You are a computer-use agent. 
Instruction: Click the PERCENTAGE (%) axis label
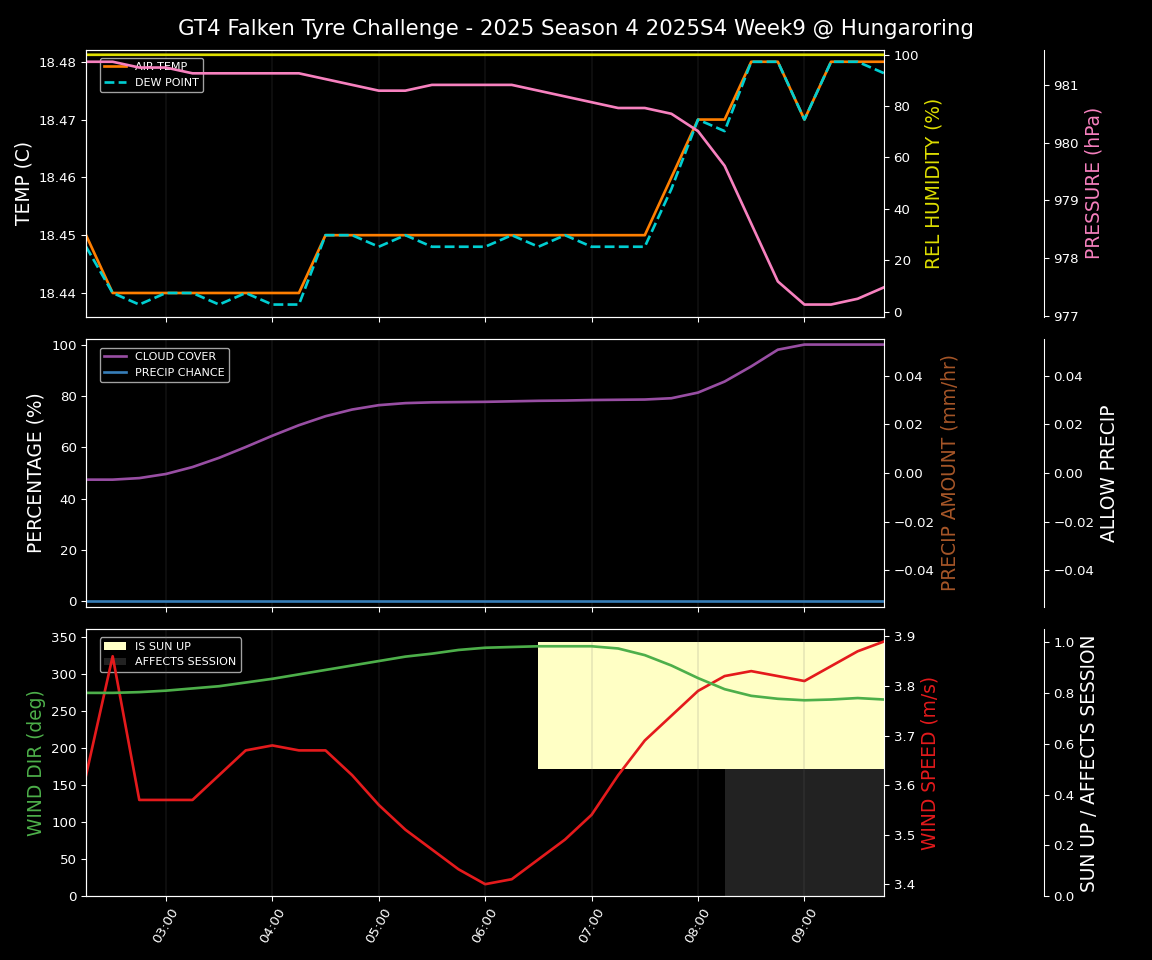(36, 473)
